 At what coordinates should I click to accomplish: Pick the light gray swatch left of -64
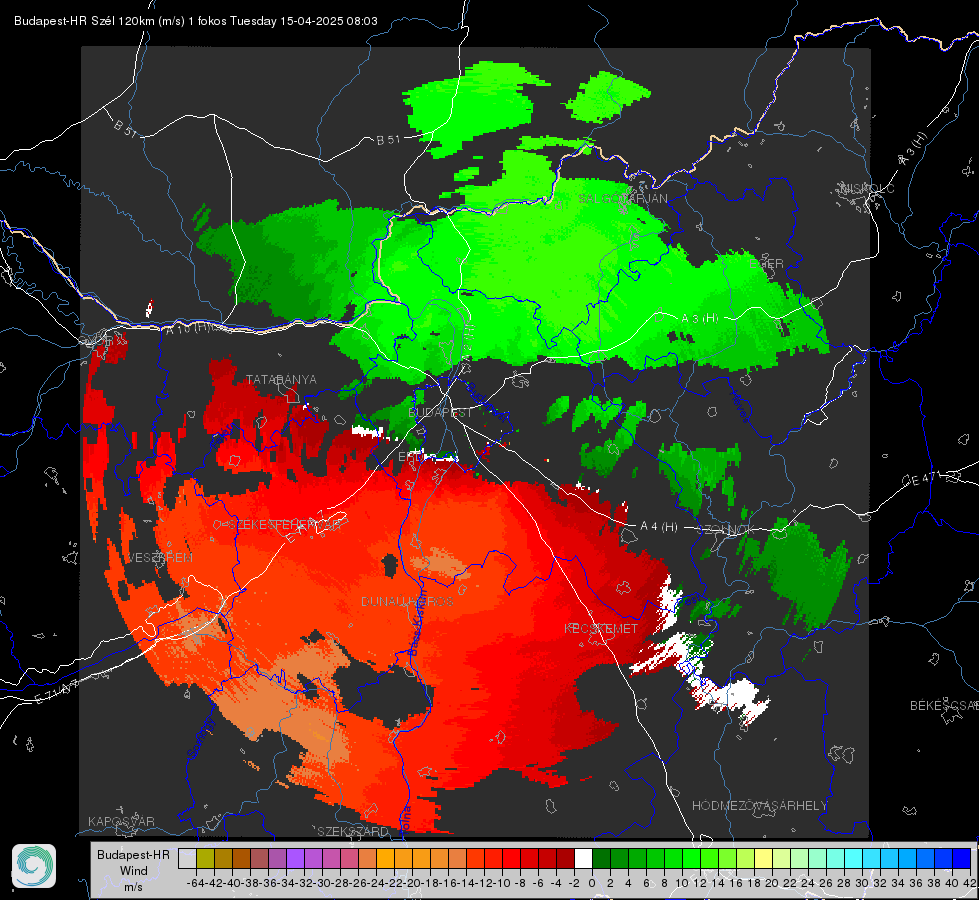(x=187, y=859)
